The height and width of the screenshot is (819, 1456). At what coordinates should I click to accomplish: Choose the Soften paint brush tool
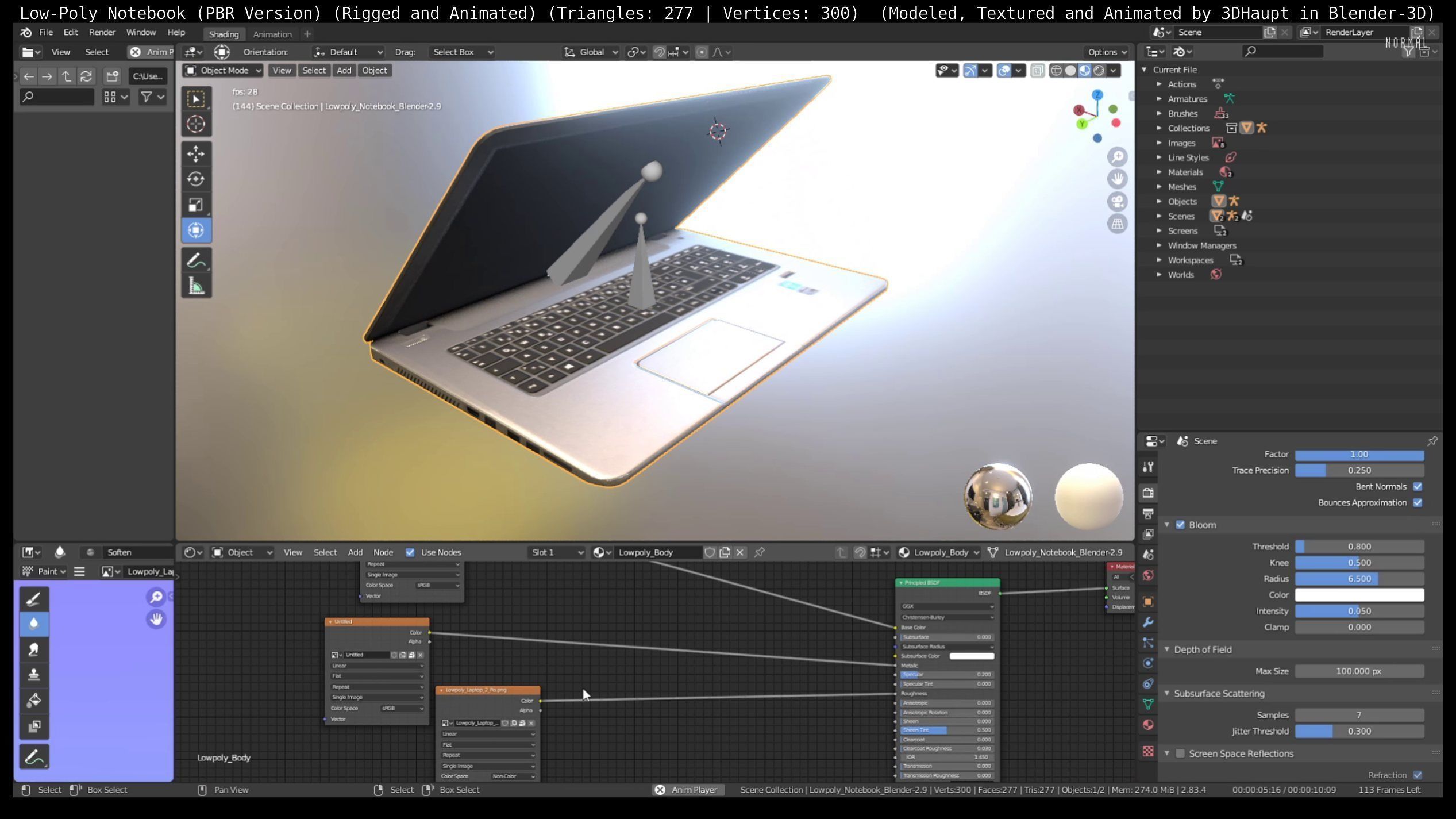click(34, 624)
